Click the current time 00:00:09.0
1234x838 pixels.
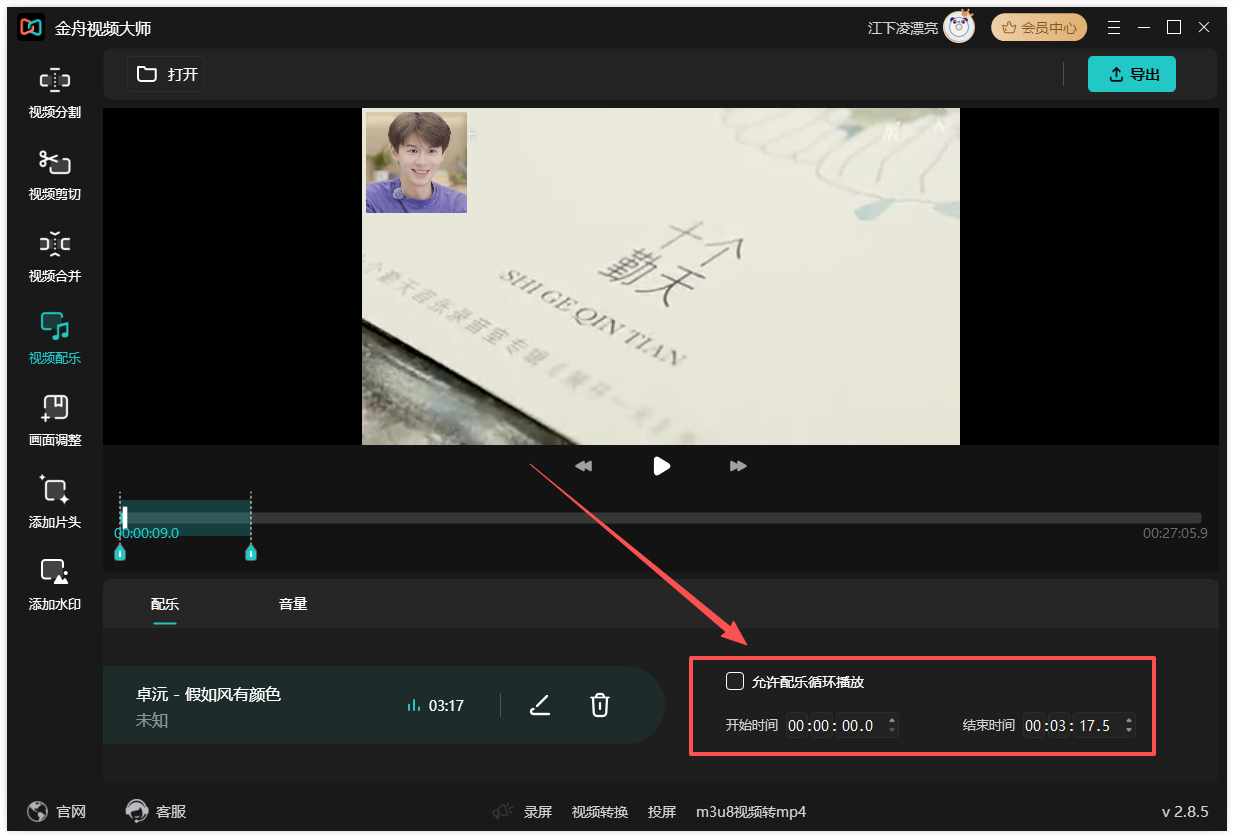tap(147, 533)
